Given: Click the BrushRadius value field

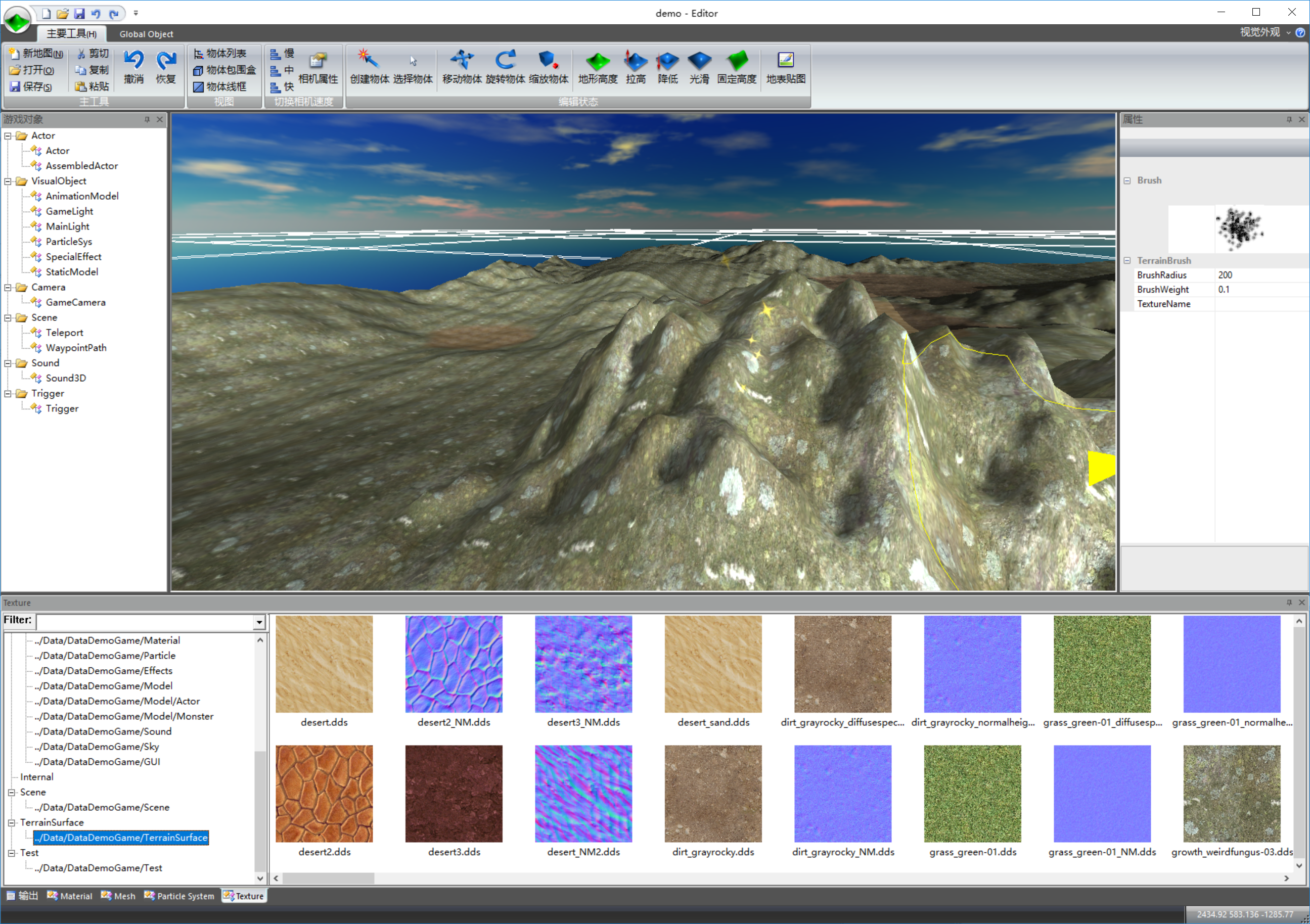Looking at the screenshot, I should (1261, 275).
